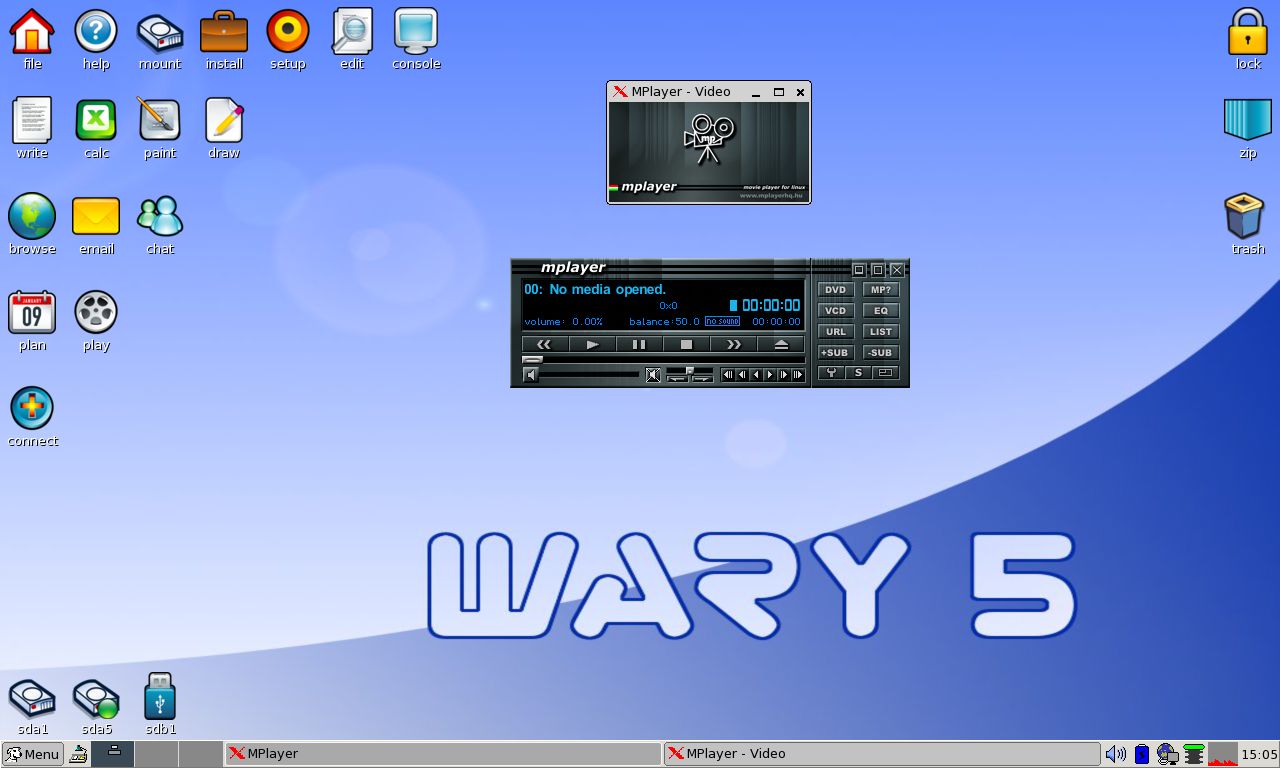Open the sdb1 USB drive icon

(x=160, y=704)
